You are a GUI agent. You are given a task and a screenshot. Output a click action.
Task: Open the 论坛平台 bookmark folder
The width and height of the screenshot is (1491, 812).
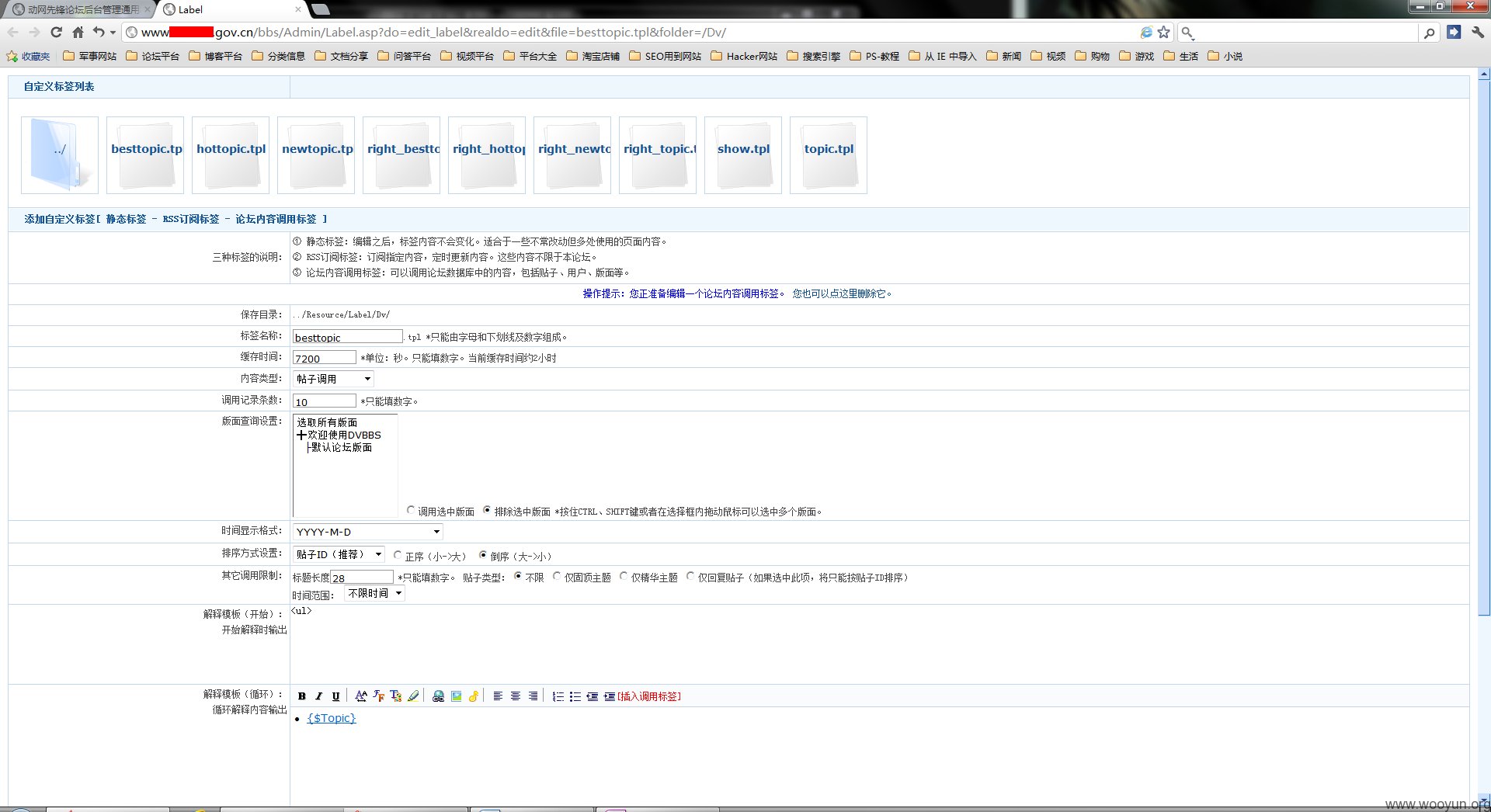[x=153, y=56]
